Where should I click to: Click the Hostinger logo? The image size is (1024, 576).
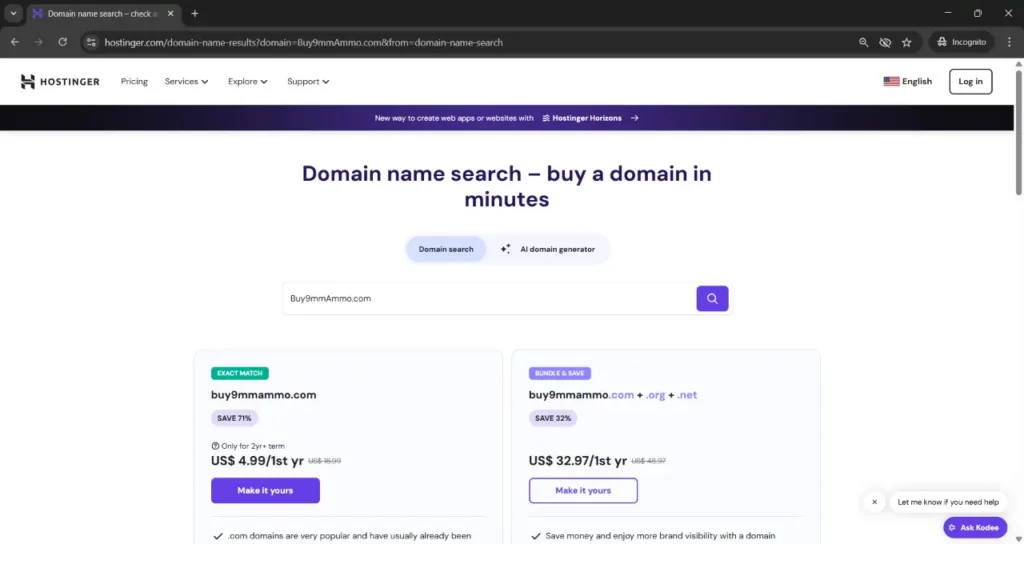[x=60, y=82]
